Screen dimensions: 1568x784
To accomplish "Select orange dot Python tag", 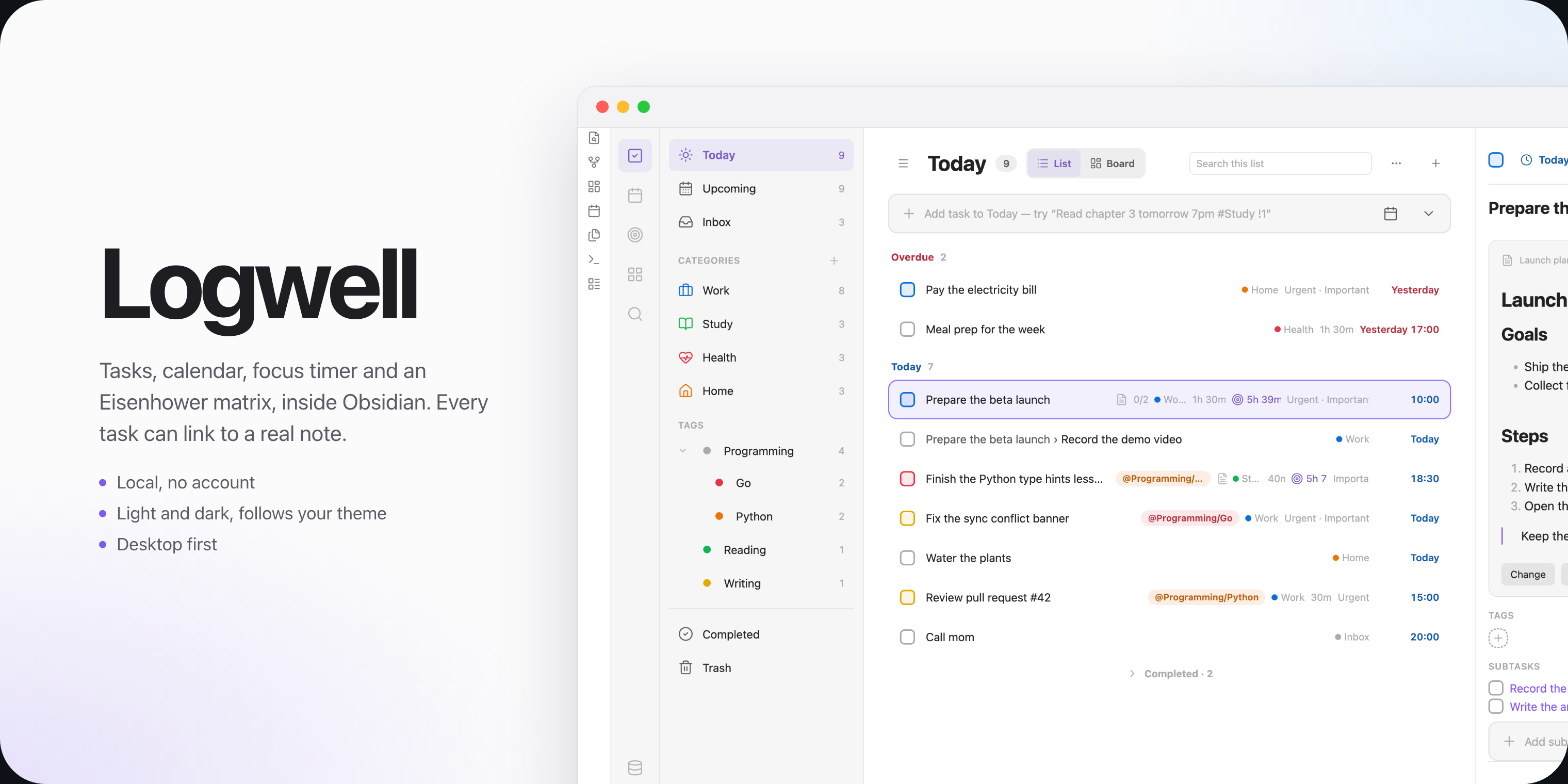I will click(761, 516).
